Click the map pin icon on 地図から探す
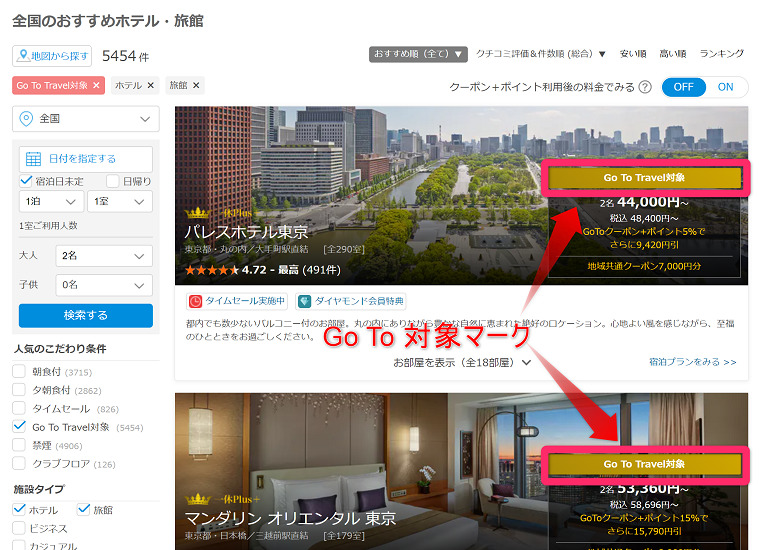The width and height of the screenshot is (760, 550). tap(23, 56)
